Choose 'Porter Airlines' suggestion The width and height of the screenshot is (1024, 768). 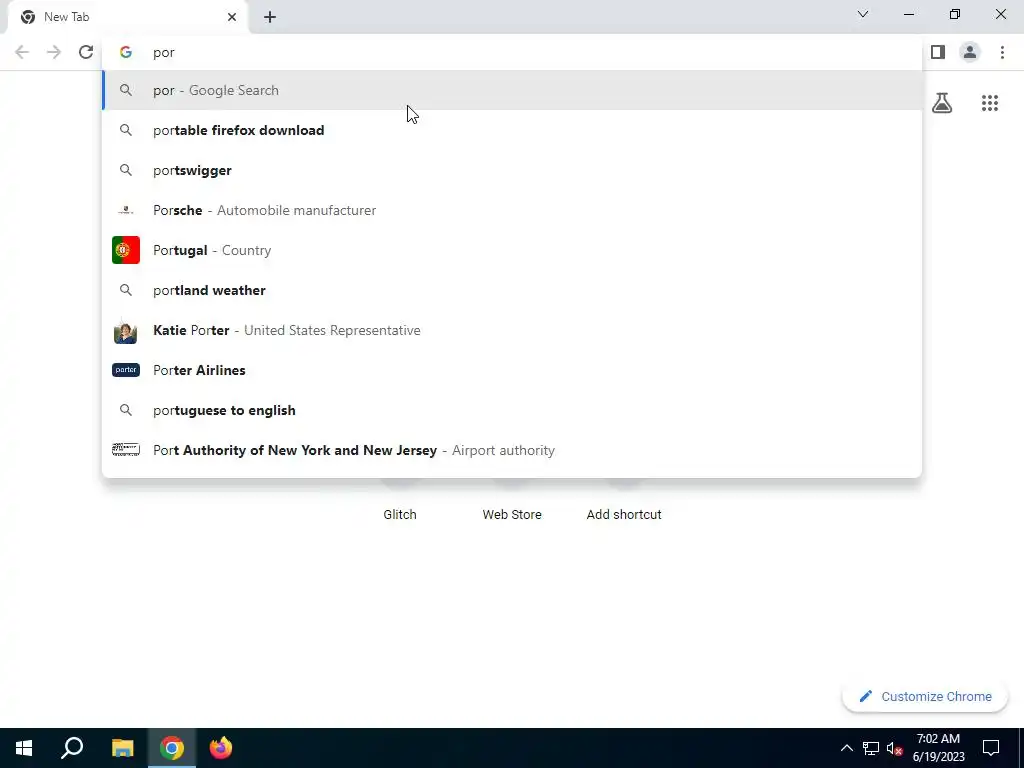[512, 370]
